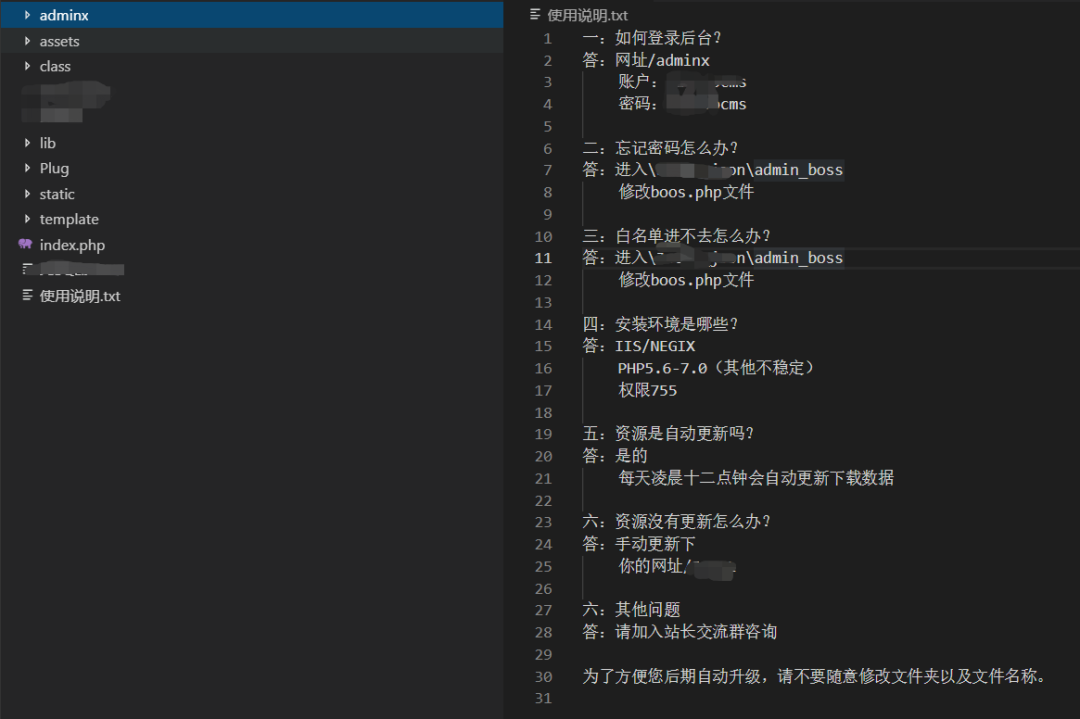
Task: Open the index.php file name in explorer
Action: 72,245
